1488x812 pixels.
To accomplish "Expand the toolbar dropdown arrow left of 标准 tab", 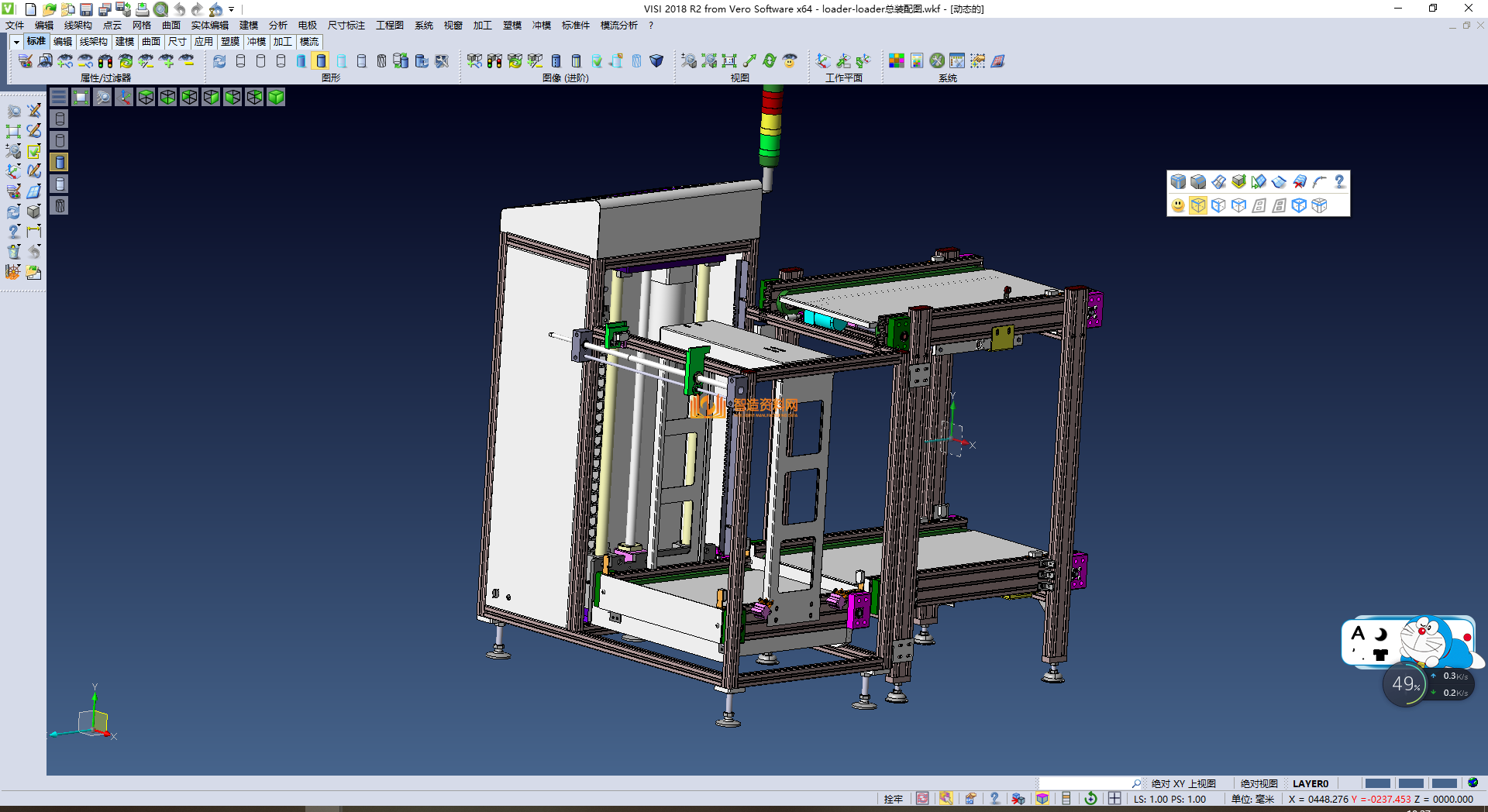I will tap(16, 42).
